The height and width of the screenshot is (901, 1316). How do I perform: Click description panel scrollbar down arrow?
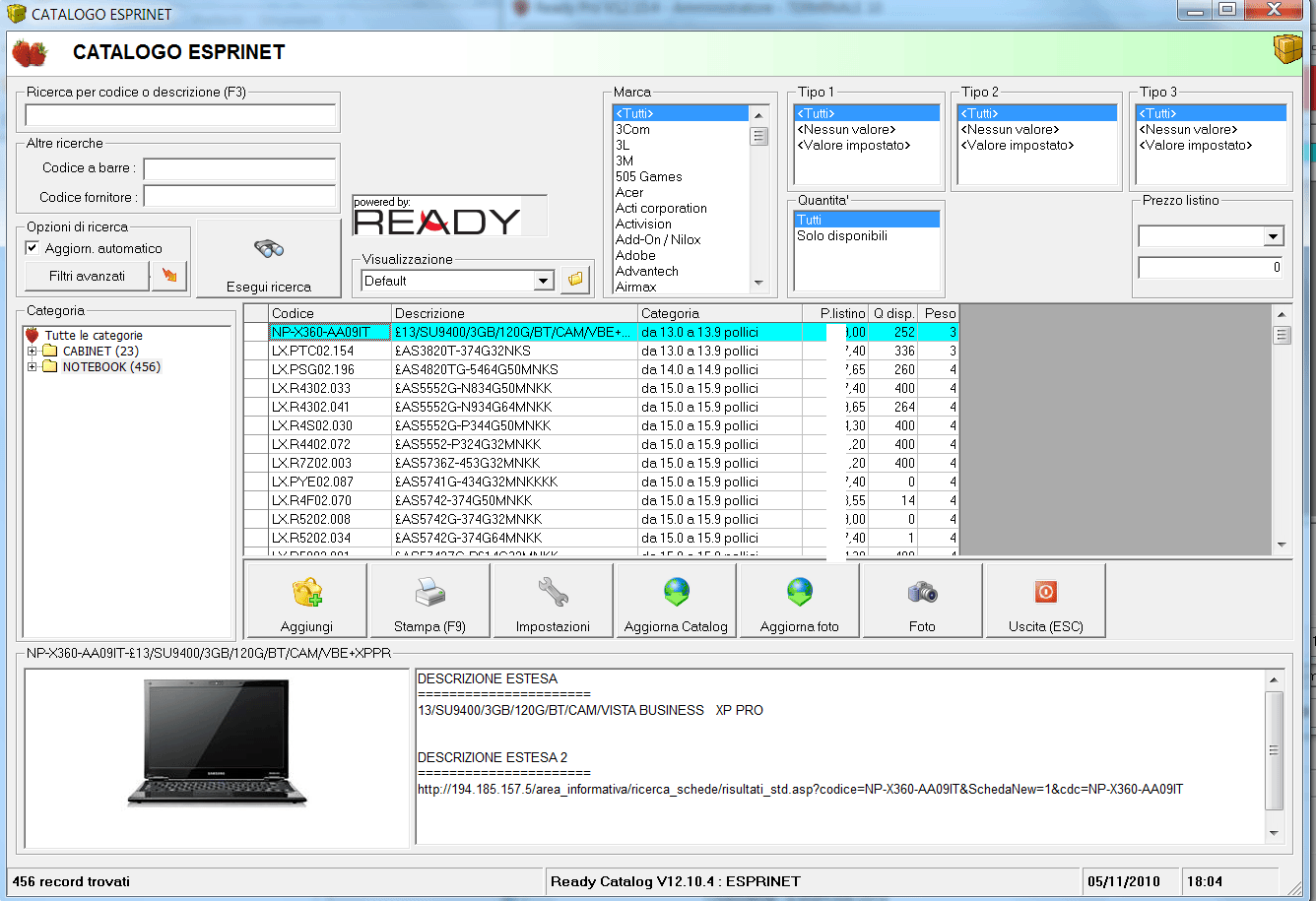click(x=1275, y=834)
